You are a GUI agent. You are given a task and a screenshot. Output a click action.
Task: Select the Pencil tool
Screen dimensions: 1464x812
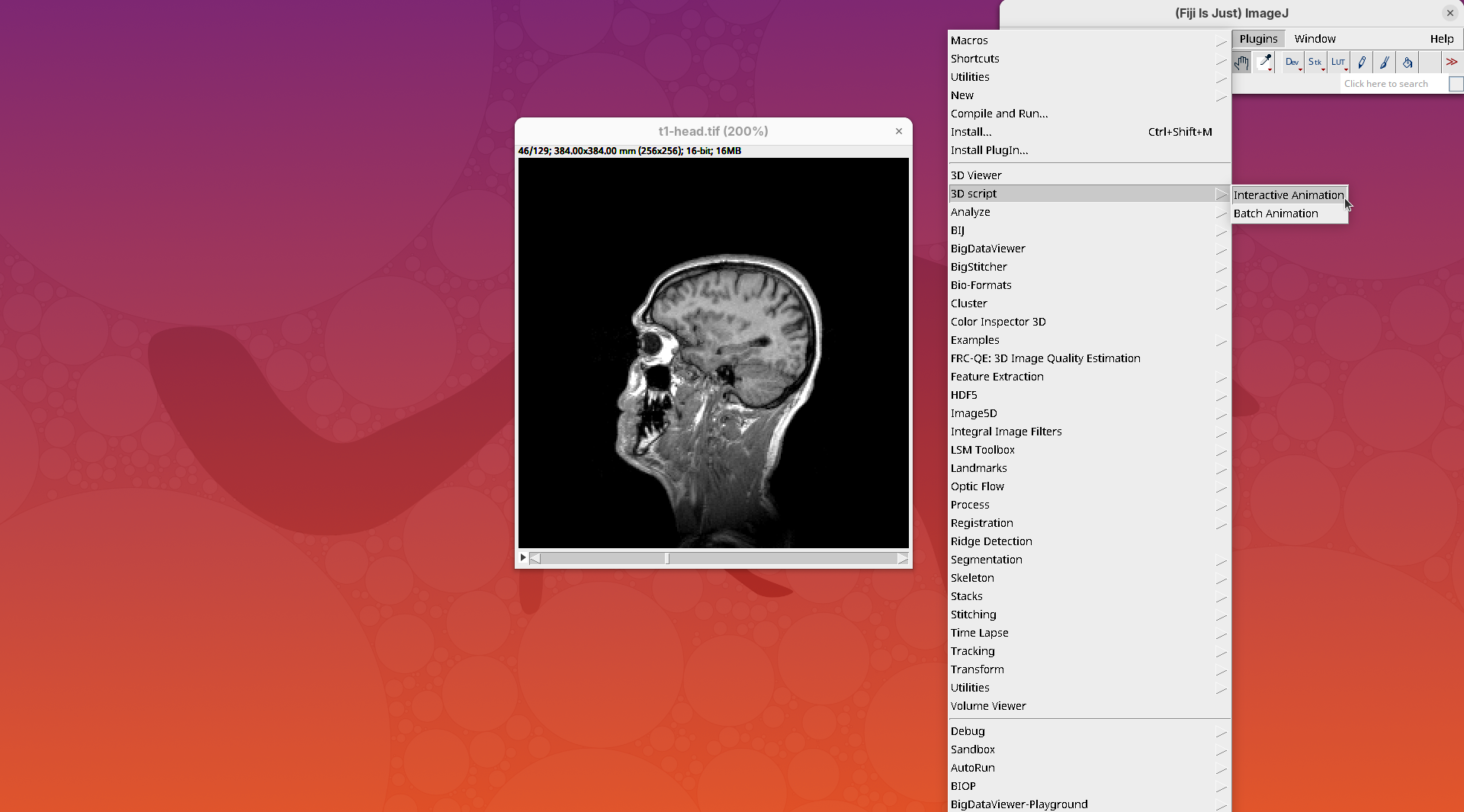point(1362,63)
